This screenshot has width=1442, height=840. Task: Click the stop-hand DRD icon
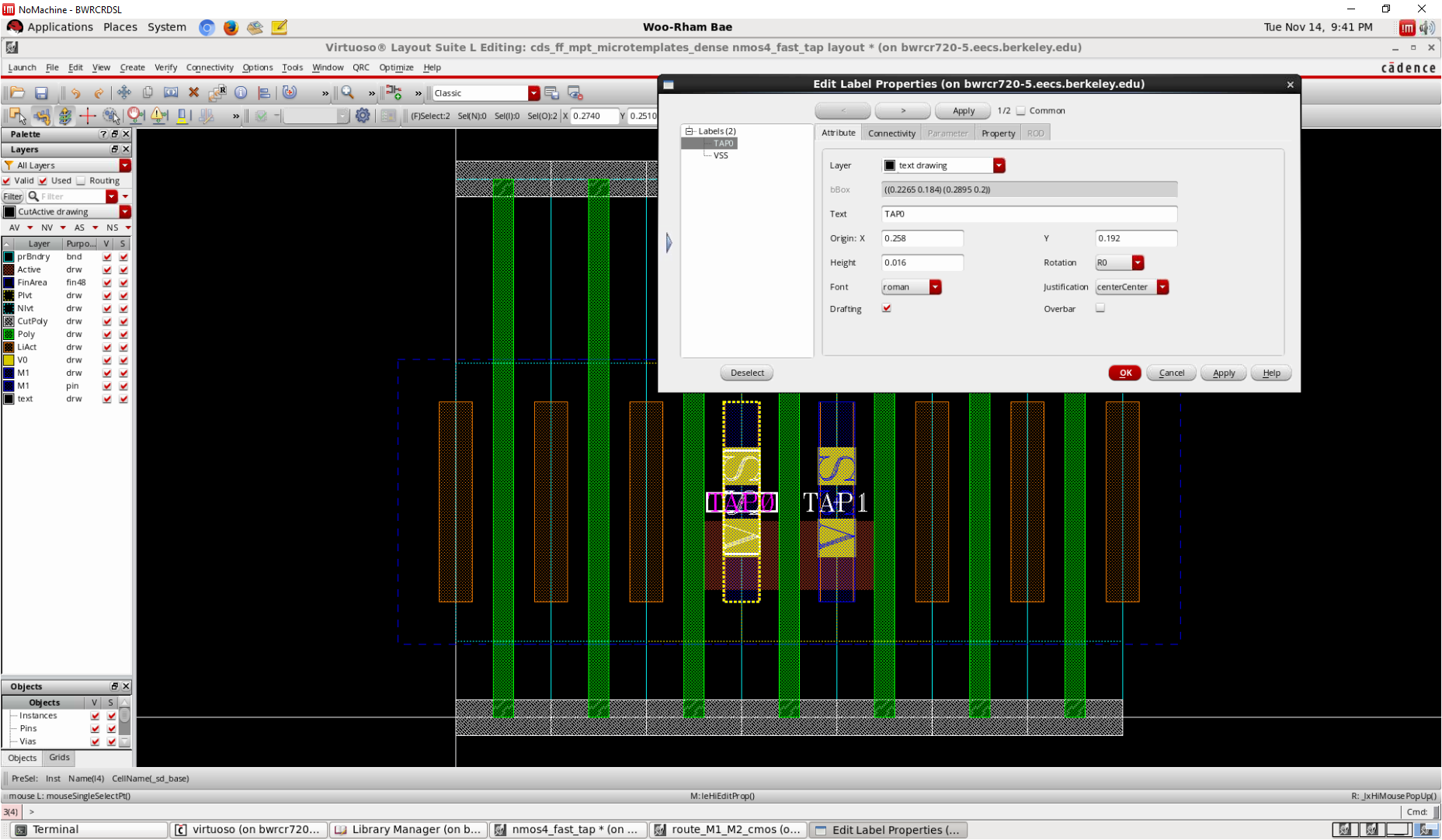pos(136,116)
